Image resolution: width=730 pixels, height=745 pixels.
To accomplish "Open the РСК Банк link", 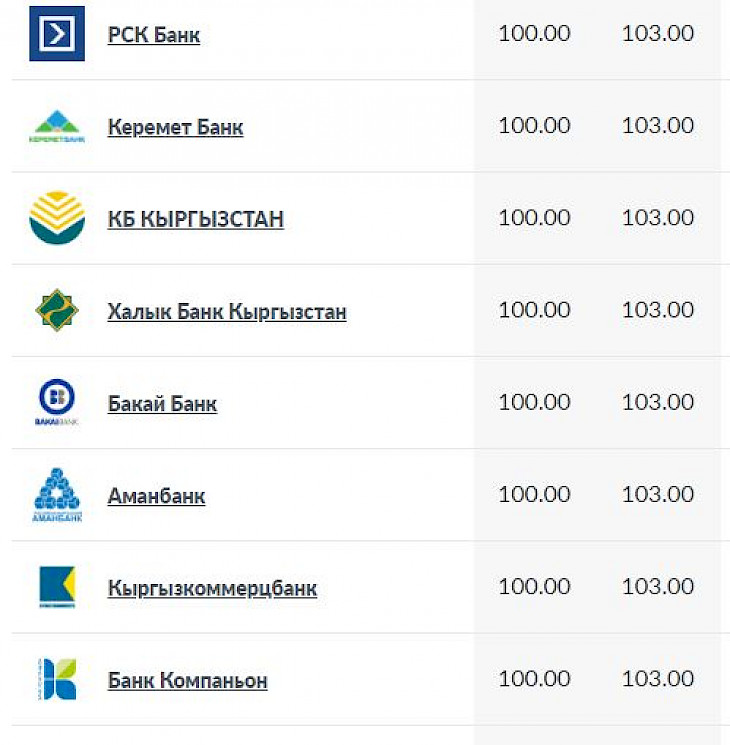I will 154,35.
